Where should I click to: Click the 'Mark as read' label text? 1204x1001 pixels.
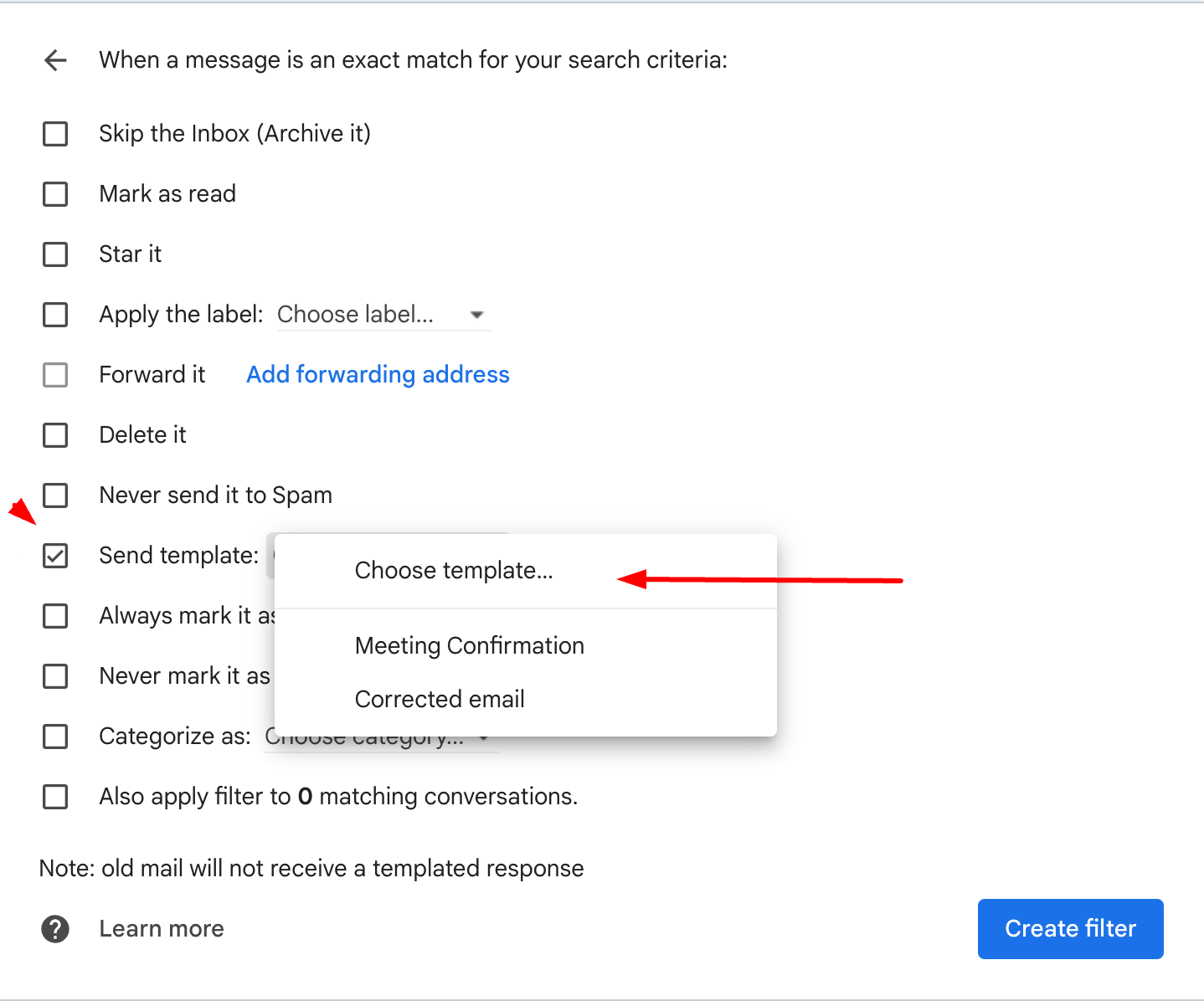tap(167, 194)
